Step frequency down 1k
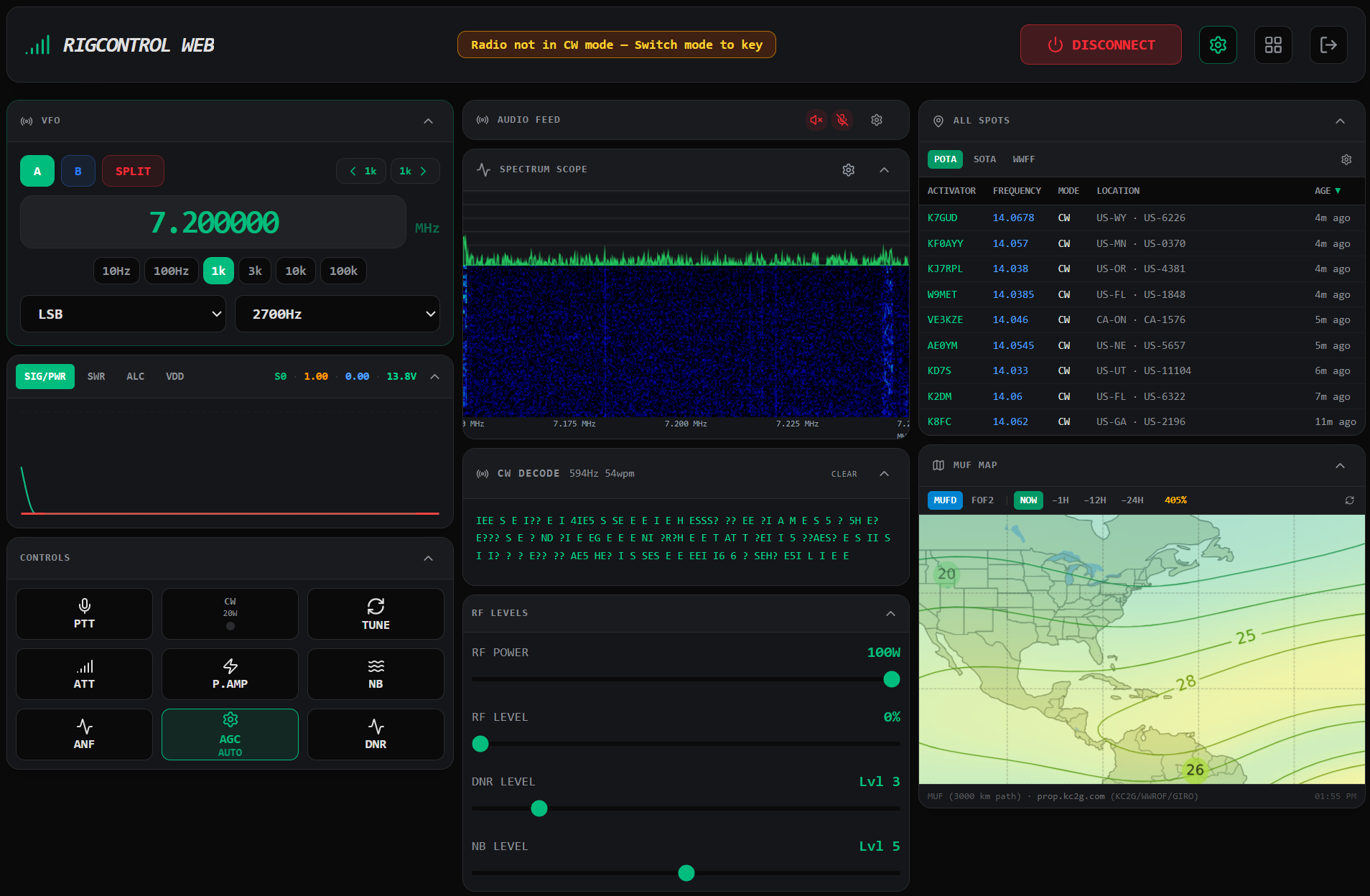This screenshot has height=896, width=1370. tap(362, 171)
